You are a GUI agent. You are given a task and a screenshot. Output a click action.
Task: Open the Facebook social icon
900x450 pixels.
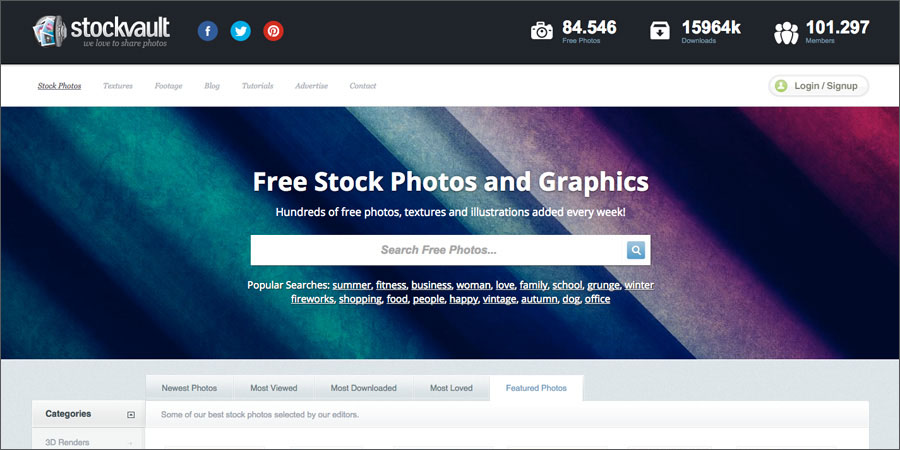point(208,30)
